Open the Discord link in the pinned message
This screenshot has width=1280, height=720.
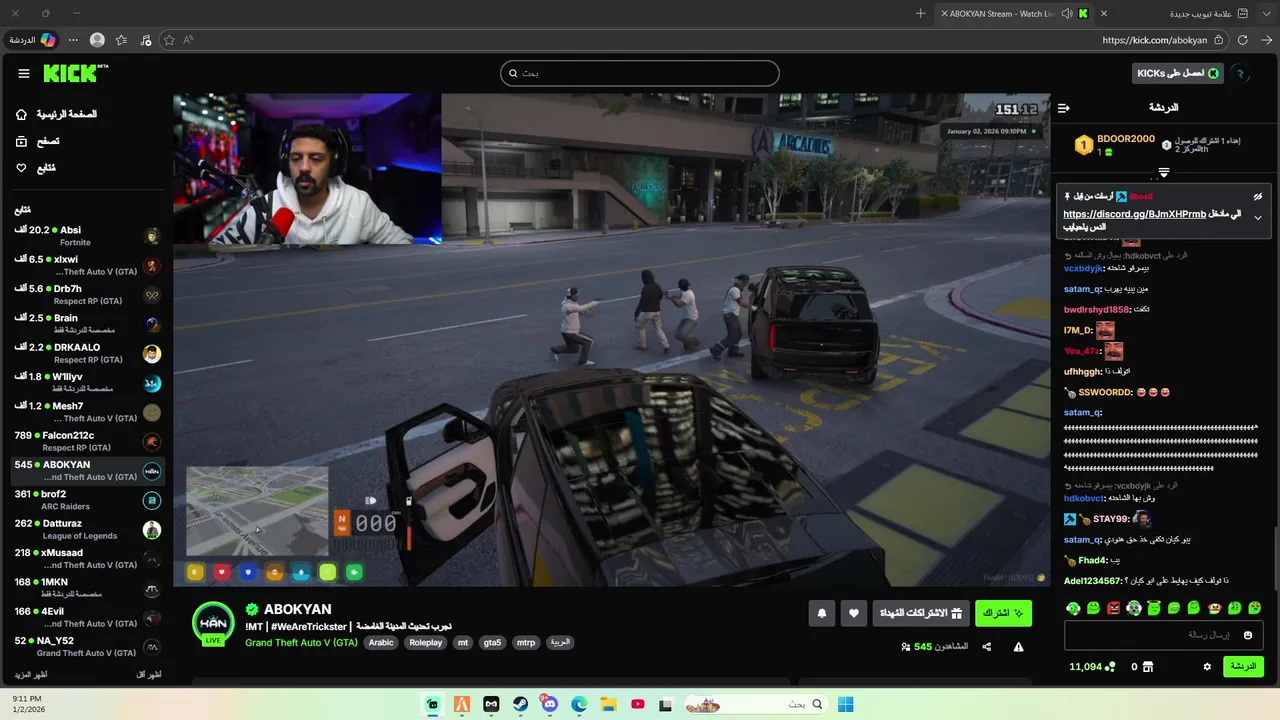[1134, 214]
